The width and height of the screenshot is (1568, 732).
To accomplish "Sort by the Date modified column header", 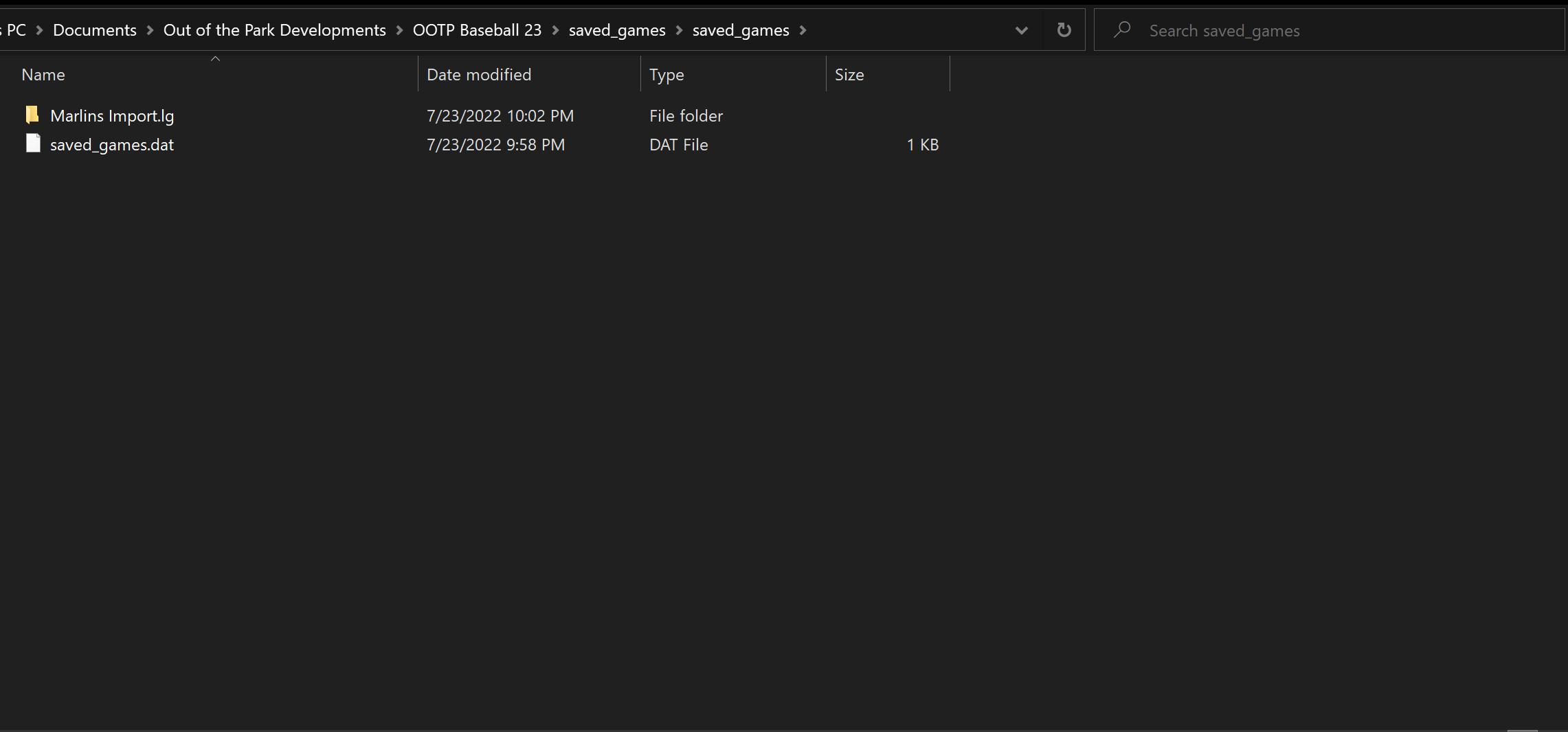I will [479, 75].
